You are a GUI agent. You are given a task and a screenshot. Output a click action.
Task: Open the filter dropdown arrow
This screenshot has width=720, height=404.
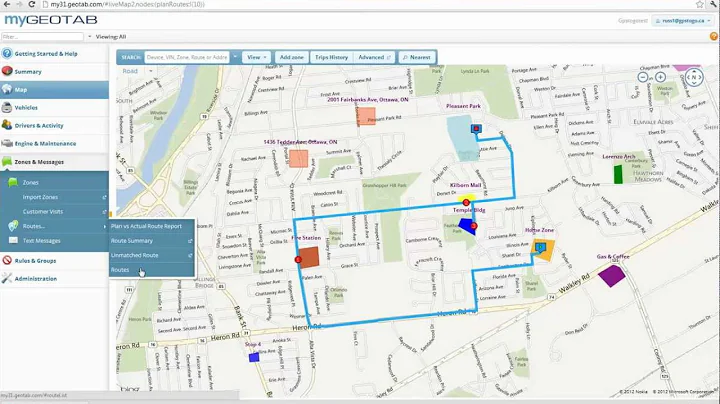[x=90, y=37]
